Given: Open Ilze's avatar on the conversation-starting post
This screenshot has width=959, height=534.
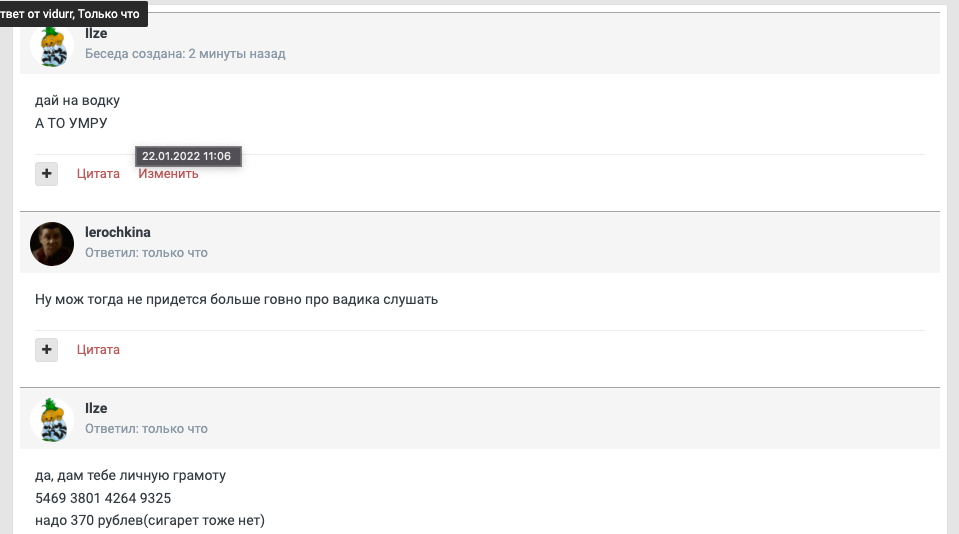Looking at the screenshot, I should (x=52, y=45).
